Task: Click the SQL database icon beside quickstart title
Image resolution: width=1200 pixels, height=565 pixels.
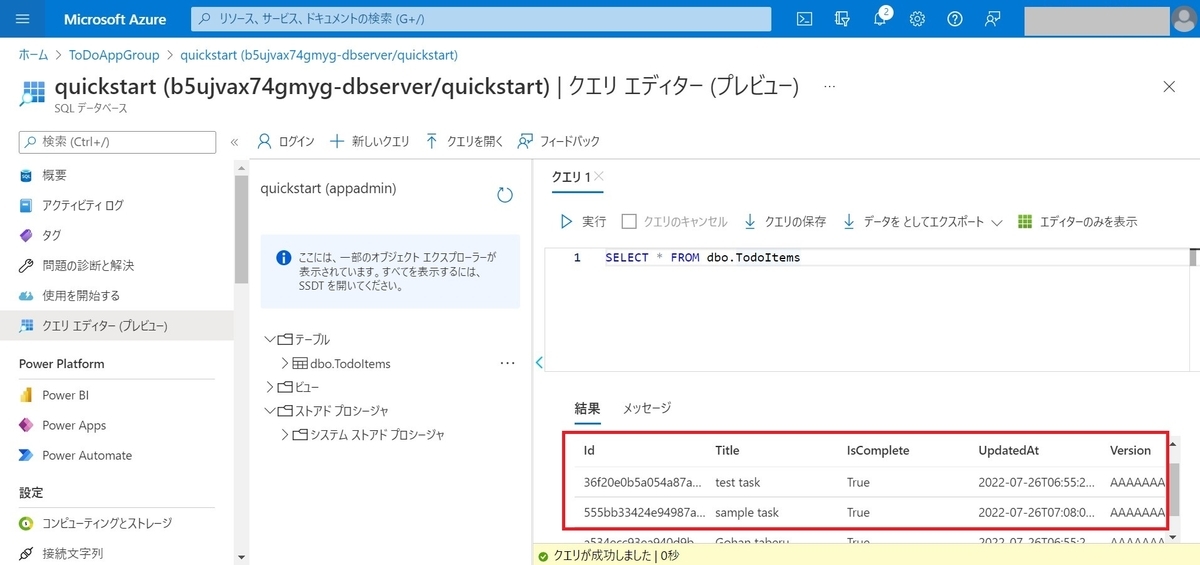Action: [x=32, y=93]
